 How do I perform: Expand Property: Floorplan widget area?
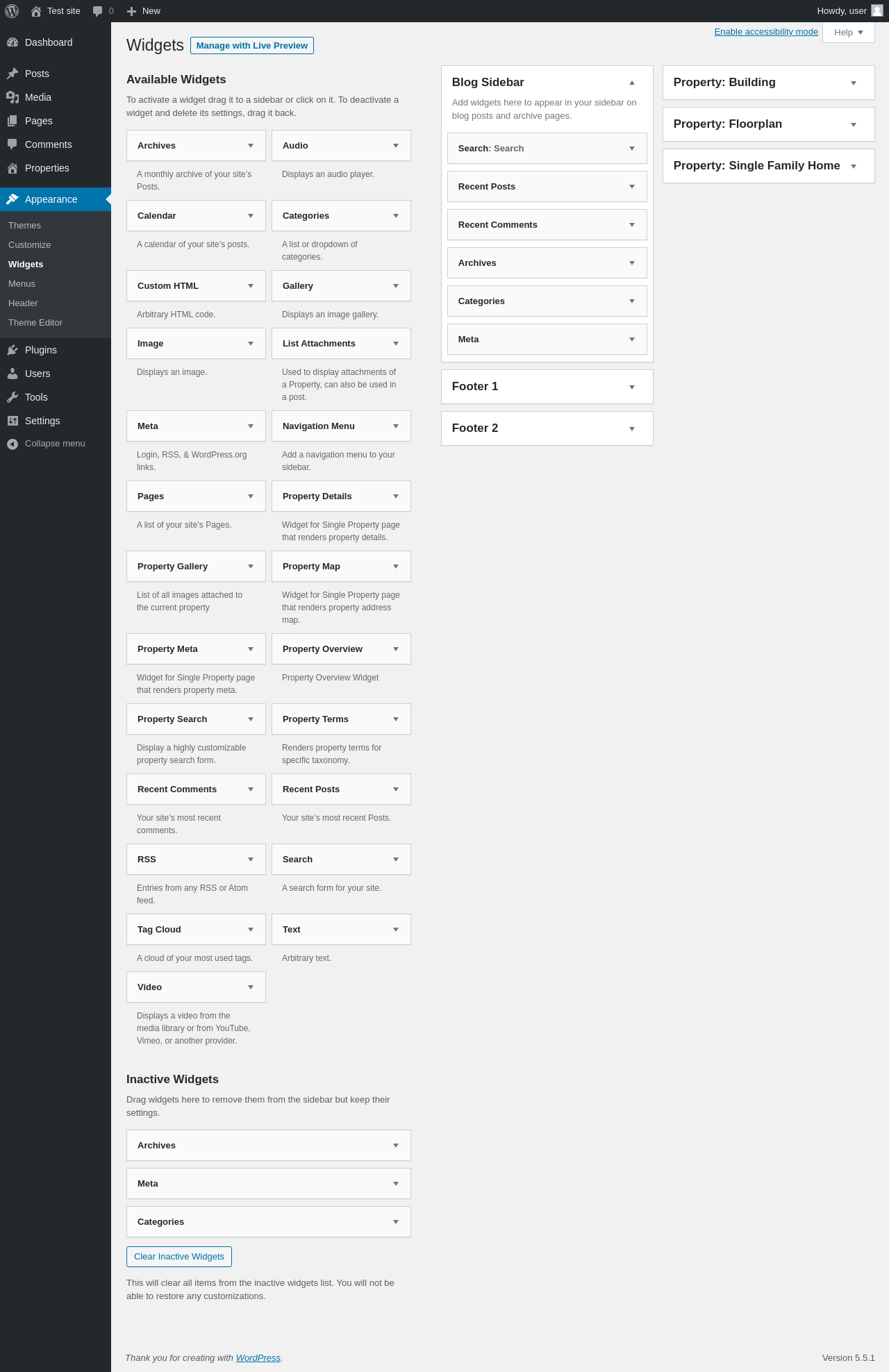click(854, 125)
